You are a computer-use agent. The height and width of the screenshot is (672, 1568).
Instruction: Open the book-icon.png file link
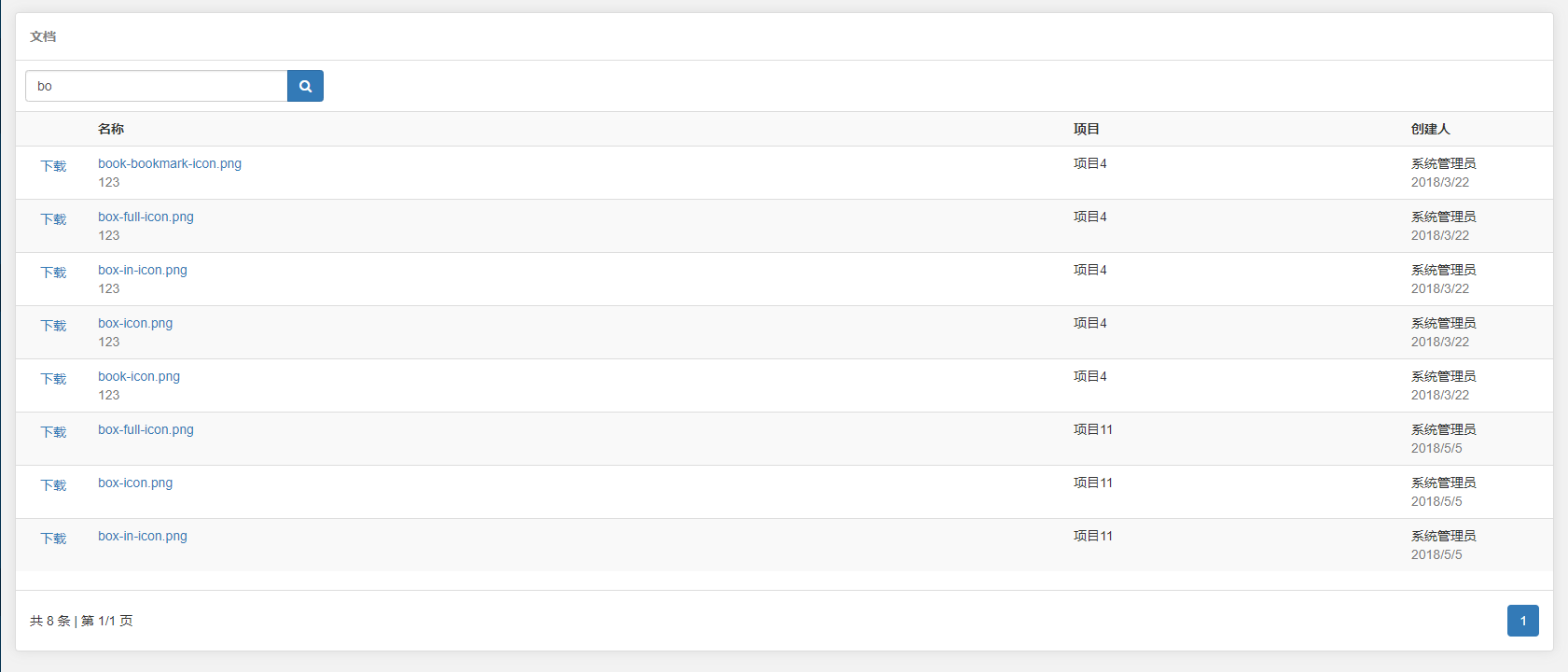pyautogui.click(x=139, y=376)
